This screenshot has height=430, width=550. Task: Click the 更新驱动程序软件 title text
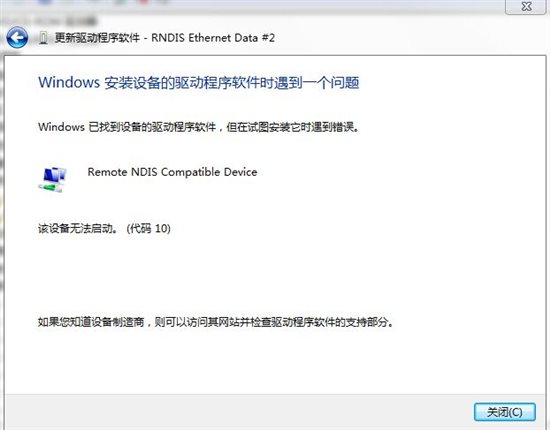(x=97, y=38)
